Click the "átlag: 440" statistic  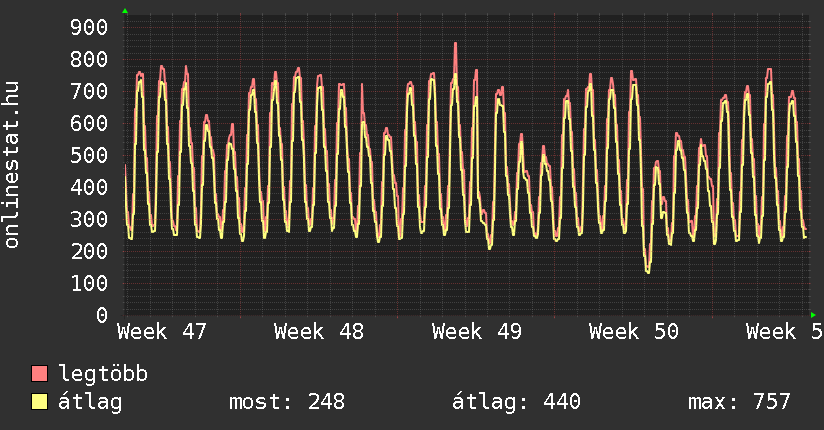coord(517,402)
